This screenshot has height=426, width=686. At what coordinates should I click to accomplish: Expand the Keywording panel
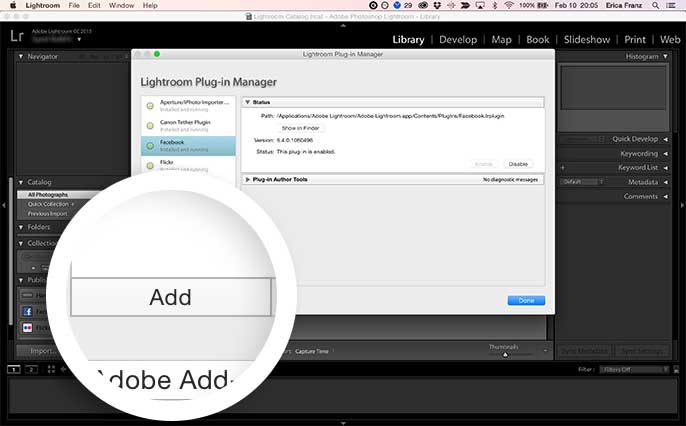665,154
